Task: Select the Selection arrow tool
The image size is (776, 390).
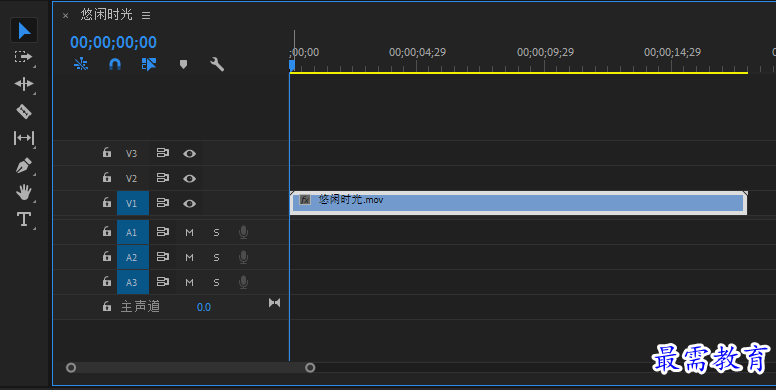Action: (x=24, y=31)
